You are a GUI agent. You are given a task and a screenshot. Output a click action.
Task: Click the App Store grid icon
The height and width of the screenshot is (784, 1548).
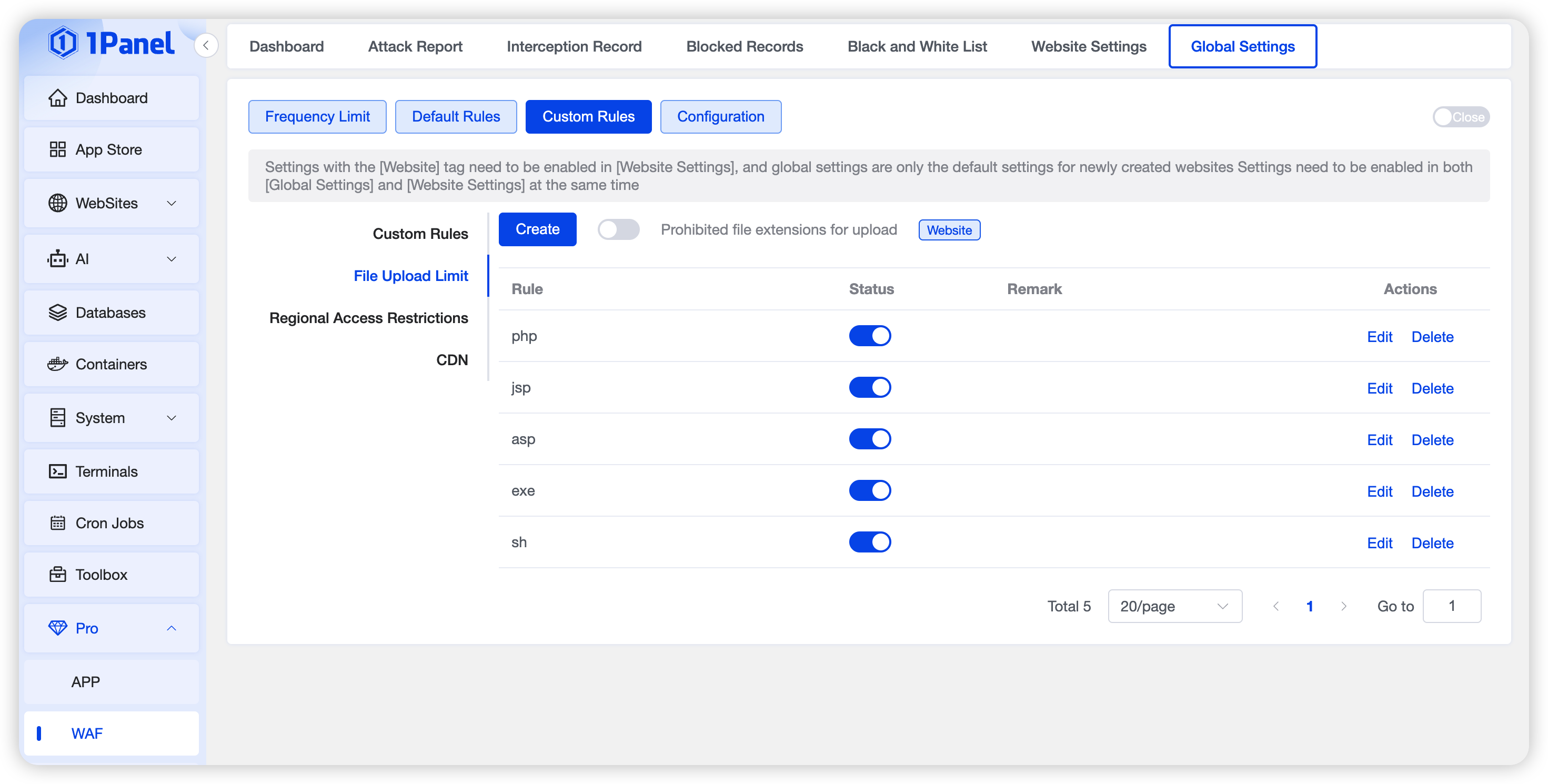[x=58, y=149]
